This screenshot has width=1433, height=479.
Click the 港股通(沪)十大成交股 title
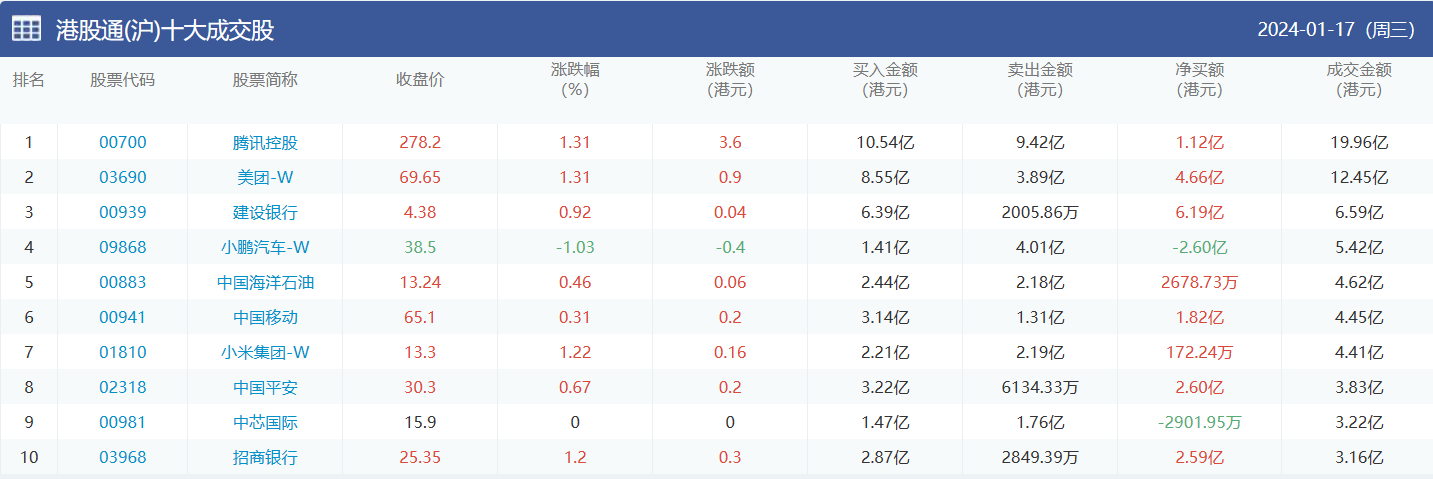point(165,30)
